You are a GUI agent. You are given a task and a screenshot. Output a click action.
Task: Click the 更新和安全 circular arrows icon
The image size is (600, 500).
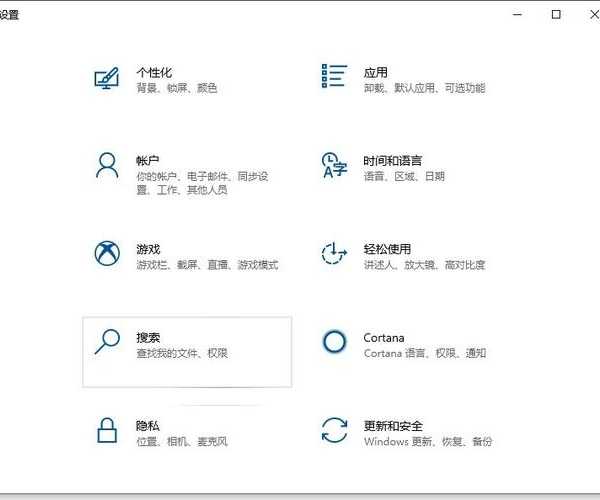(334, 430)
